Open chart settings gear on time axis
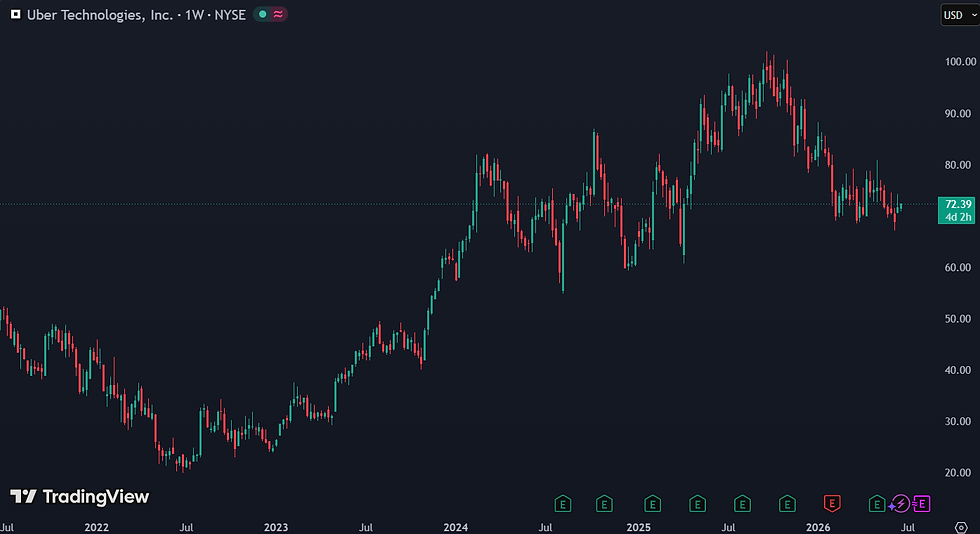 [961, 528]
